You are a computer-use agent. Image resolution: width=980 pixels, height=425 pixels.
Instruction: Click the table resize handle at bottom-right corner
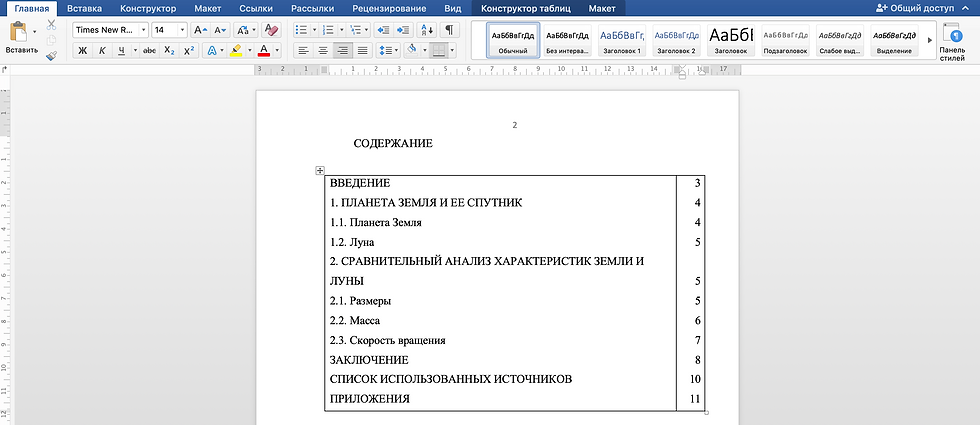[707, 412]
